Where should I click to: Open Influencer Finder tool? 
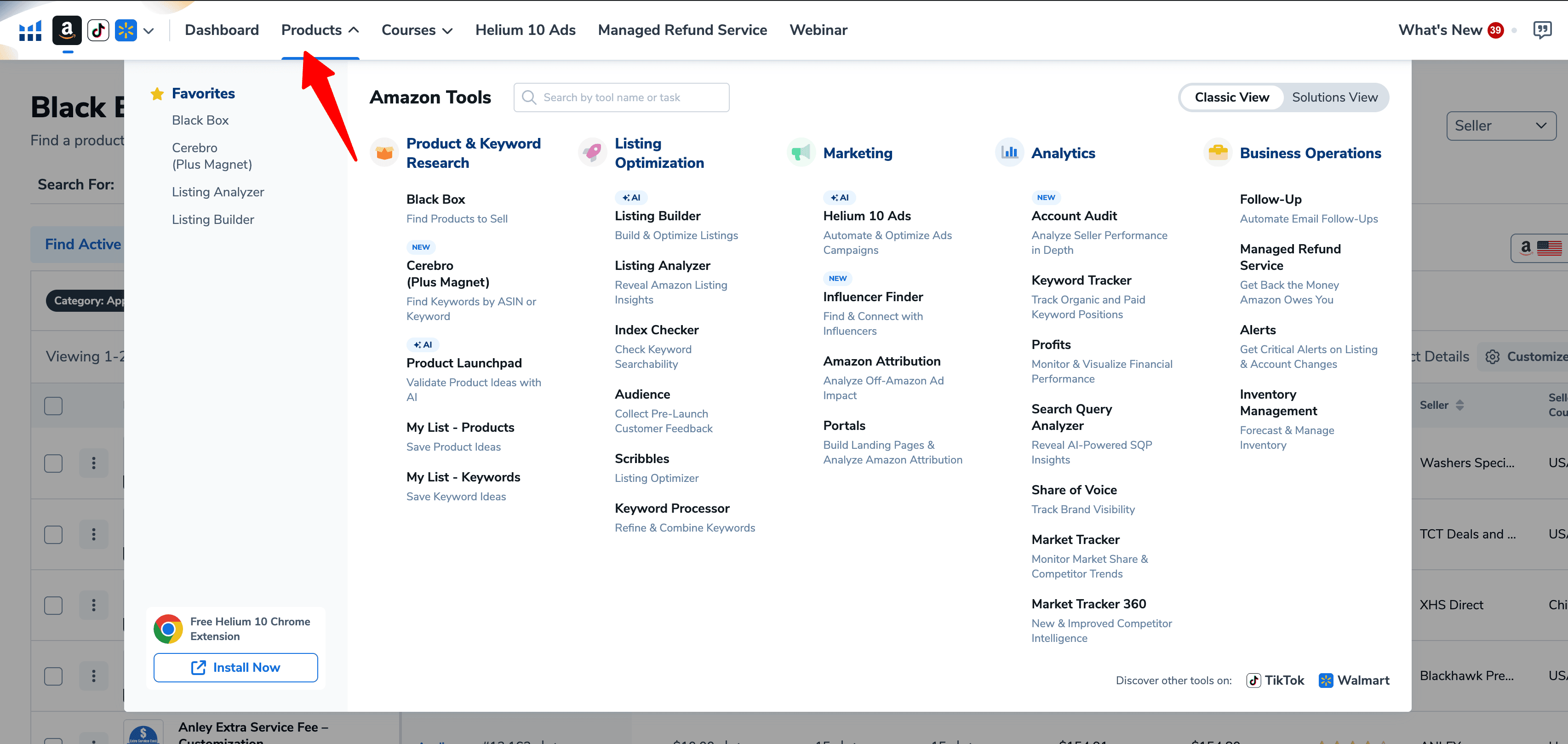873,297
